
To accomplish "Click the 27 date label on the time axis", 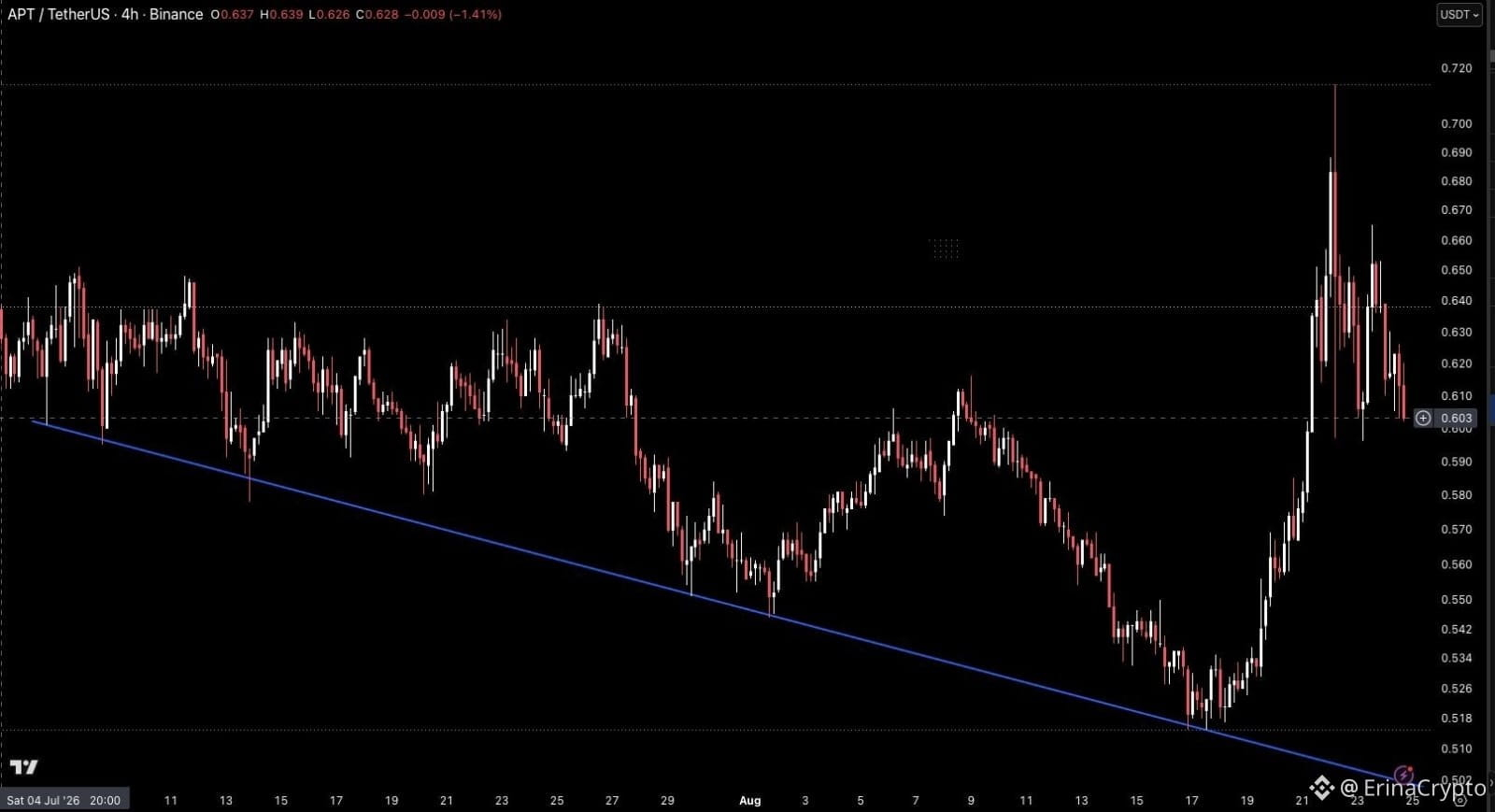I will click(612, 800).
